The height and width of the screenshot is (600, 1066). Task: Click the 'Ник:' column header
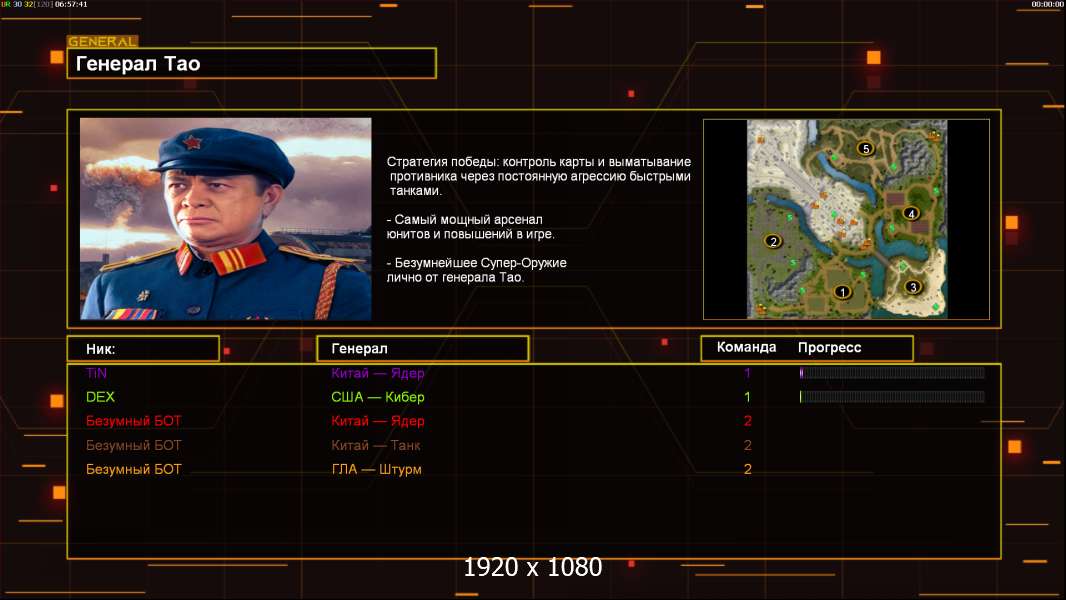click(143, 349)
